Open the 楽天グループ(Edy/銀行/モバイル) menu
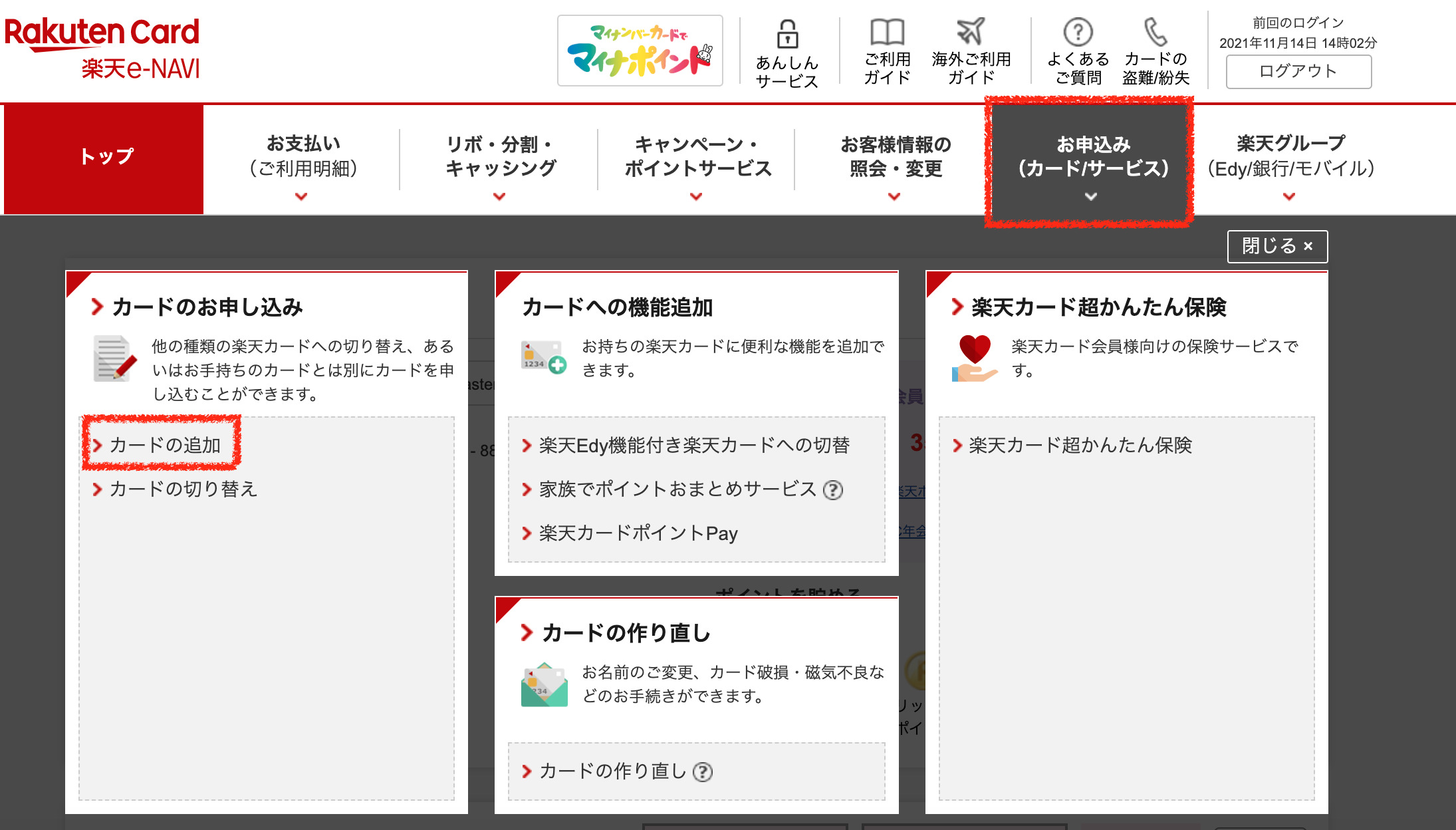Image resolution: width=1456 pixels, height=830 pixels. 1290,156
